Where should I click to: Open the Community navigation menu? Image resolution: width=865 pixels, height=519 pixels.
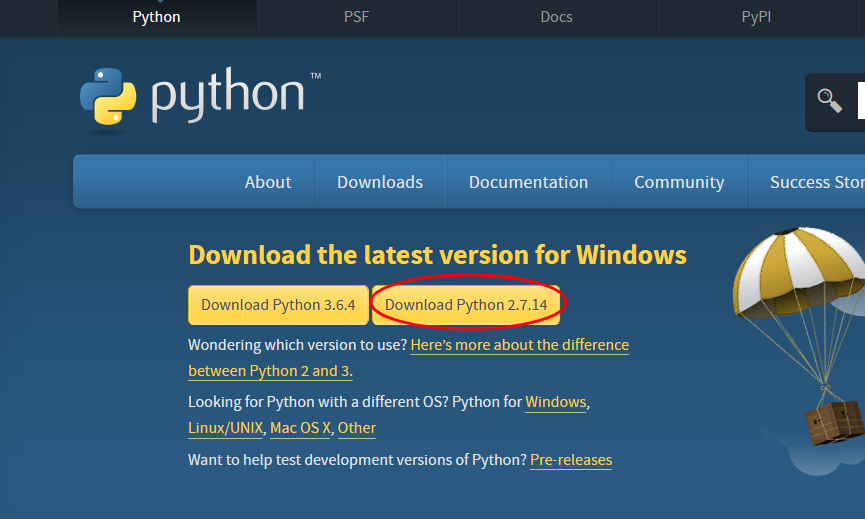point(679,182)
